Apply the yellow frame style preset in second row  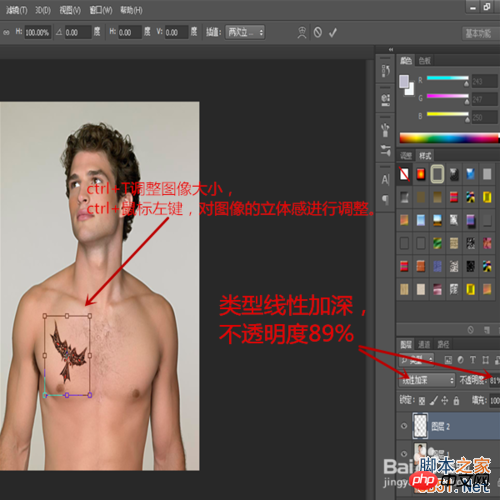click(x=487, y=197)
